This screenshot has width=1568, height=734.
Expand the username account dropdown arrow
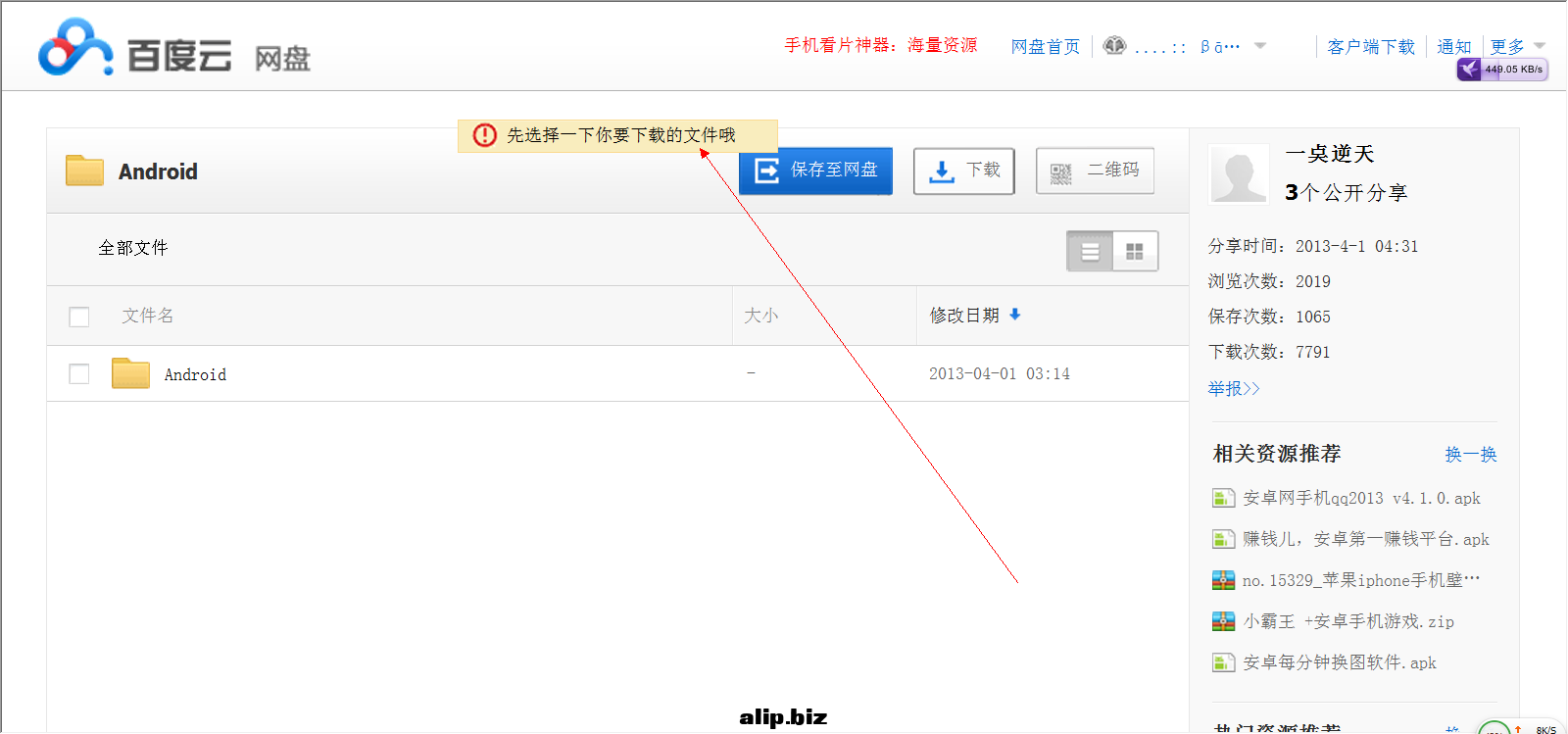(x=1260, y=46)
